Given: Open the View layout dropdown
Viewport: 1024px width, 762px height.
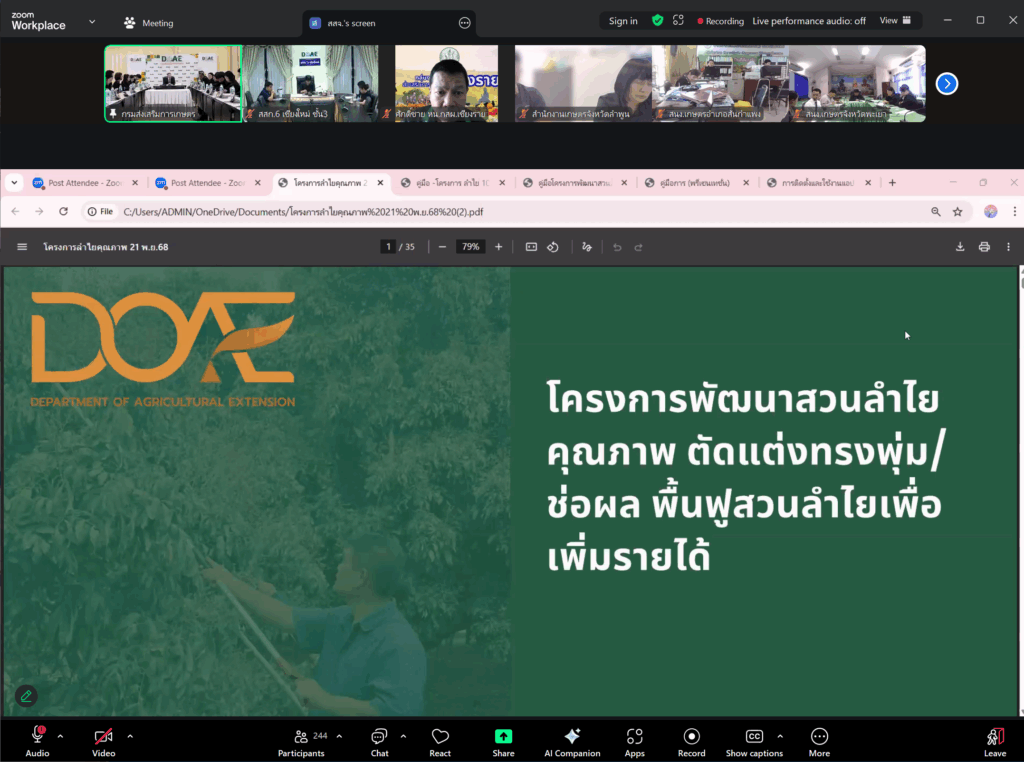Looking at the screenshot, I should (895, 20).
